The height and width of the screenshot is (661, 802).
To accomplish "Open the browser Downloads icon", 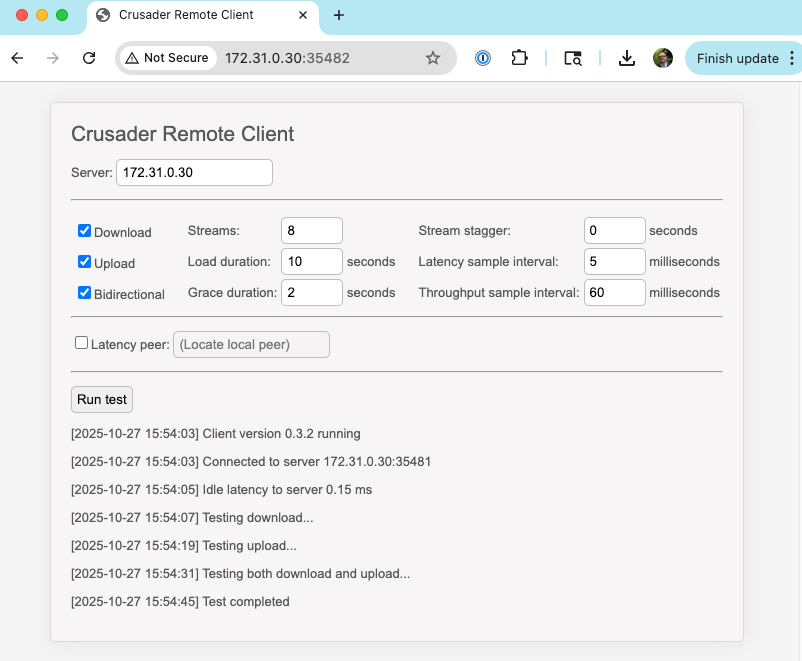I will [627, 58].
